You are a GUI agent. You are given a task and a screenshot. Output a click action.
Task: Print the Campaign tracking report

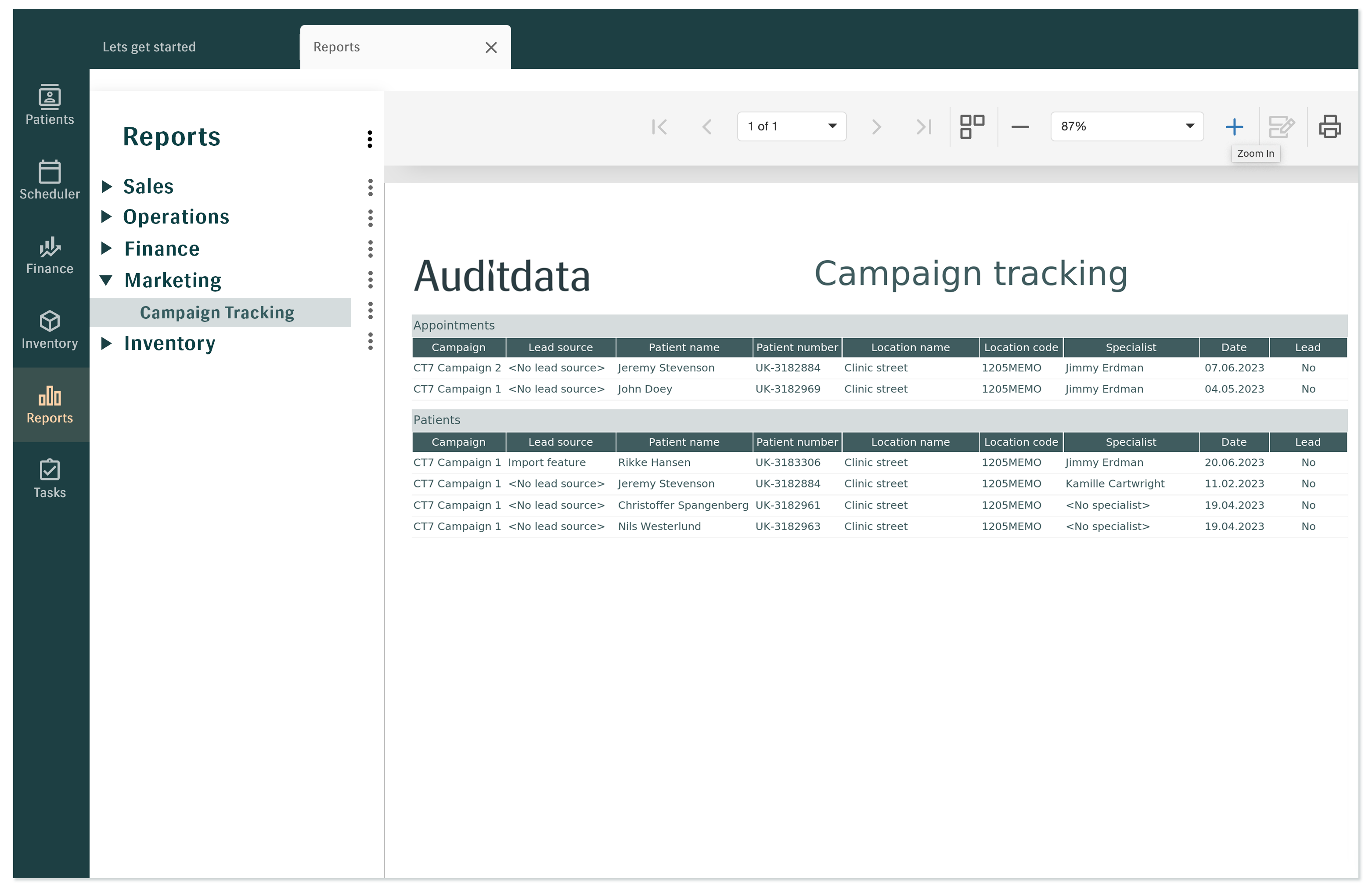pos(1330,126)
